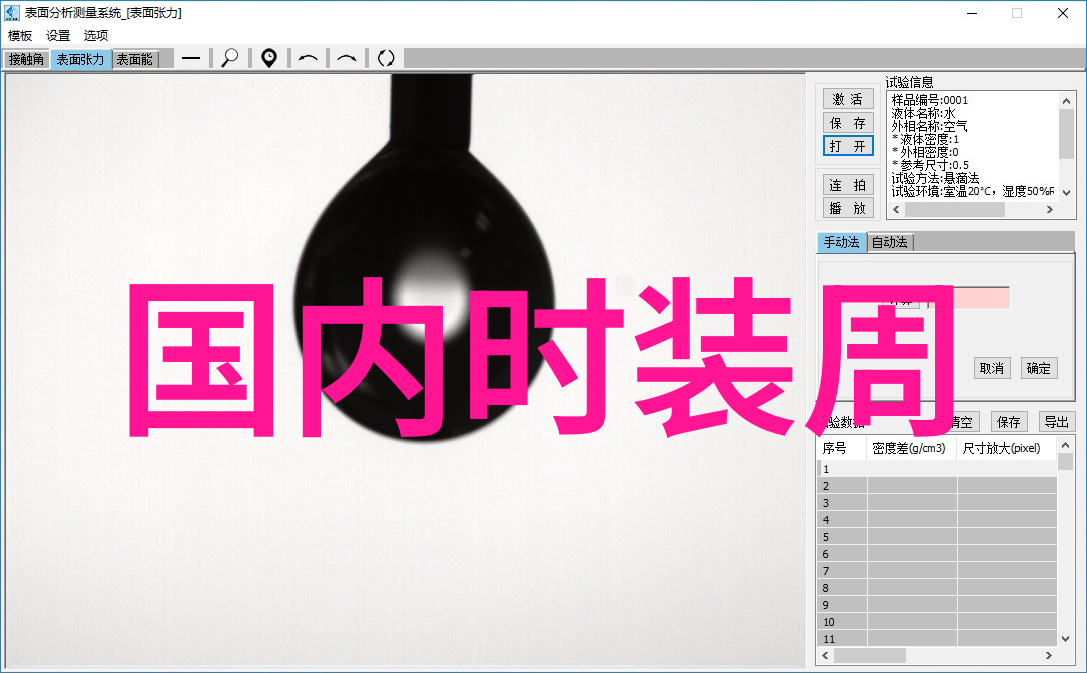Choose the circle outline tool
Image resolution: width=1087 pixels, height=673 pixels.
coord(385,59)
